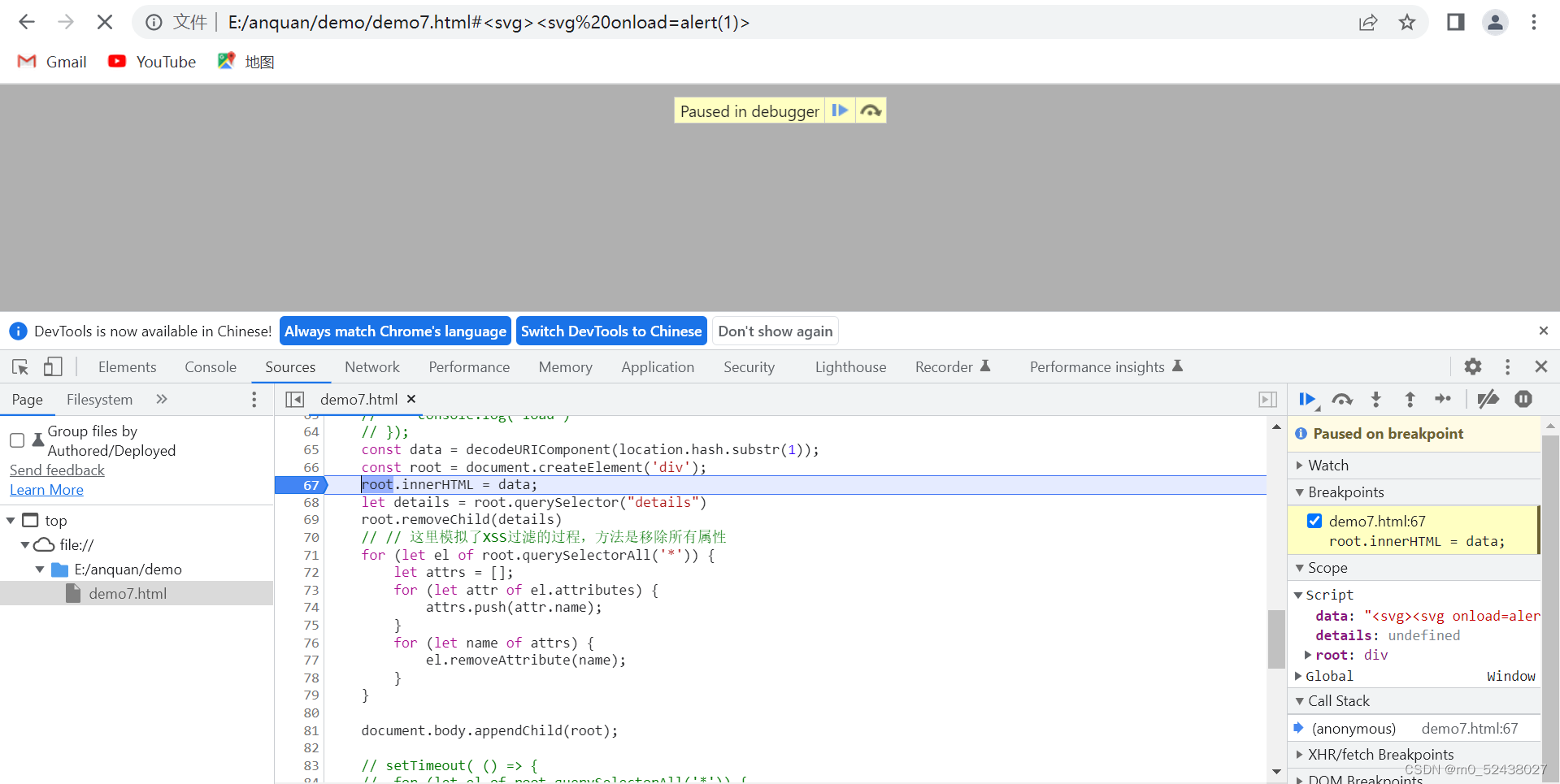Resume script from Paused in debugger overlay

(x=840, y=110)
